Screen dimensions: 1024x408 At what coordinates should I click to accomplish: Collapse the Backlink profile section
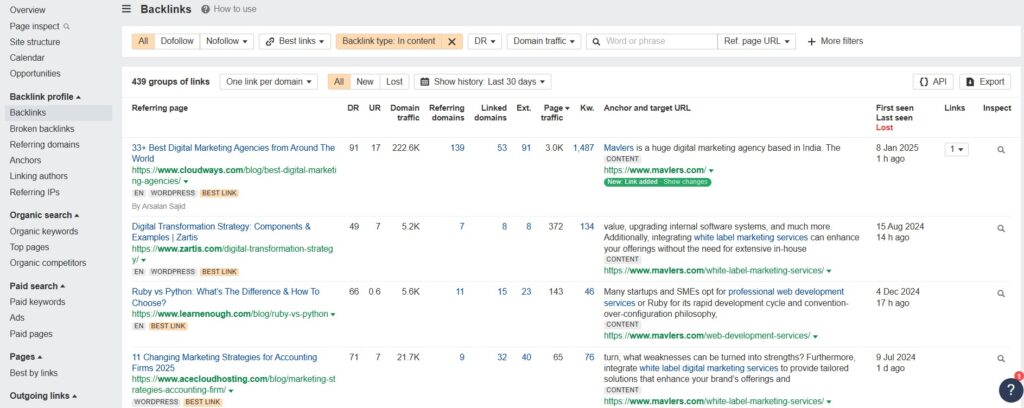(45, 97)
